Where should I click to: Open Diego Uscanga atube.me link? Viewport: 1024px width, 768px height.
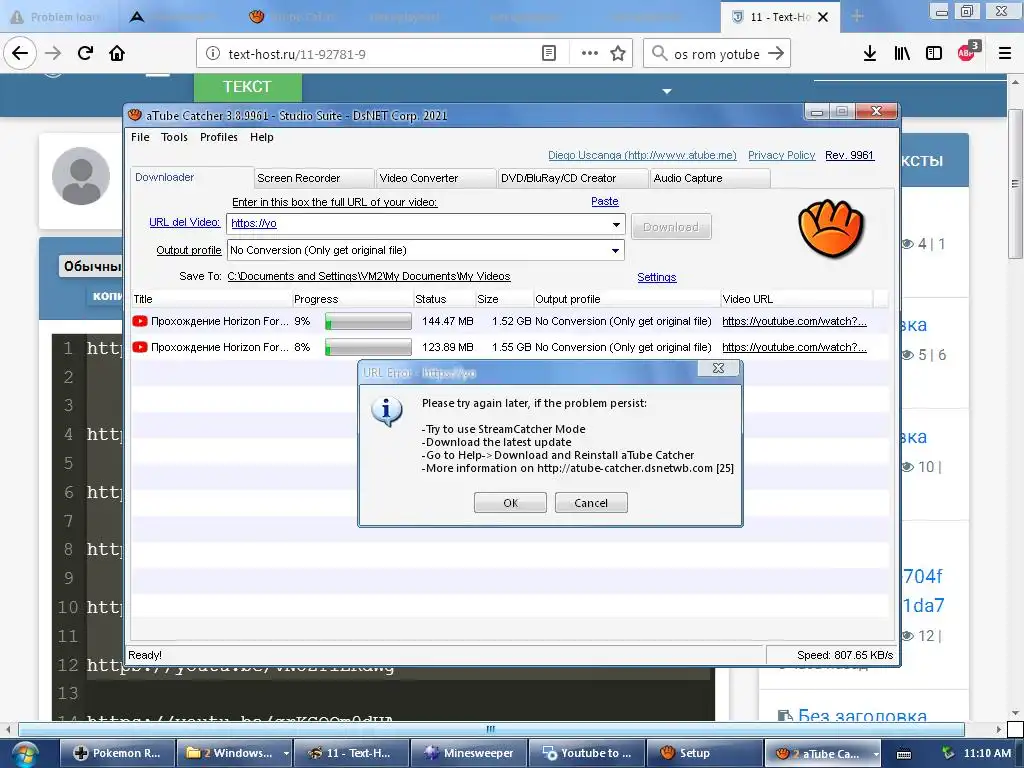(642, 155)
